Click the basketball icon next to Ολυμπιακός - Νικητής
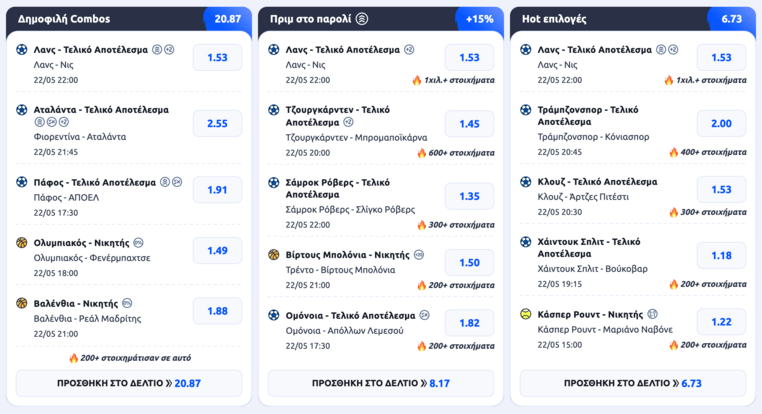The height and width of the screenshot is (414, 762). click(x=22, y=242)
